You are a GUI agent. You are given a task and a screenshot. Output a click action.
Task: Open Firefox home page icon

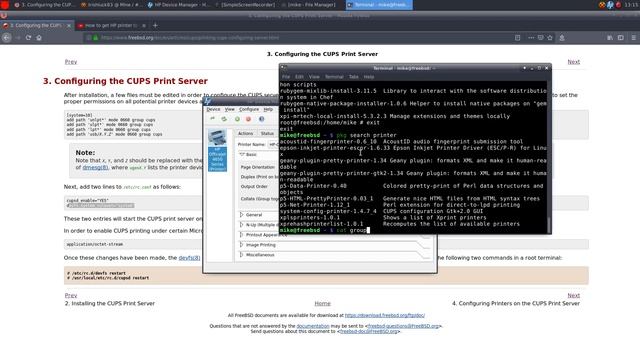(x=39, y=38)
